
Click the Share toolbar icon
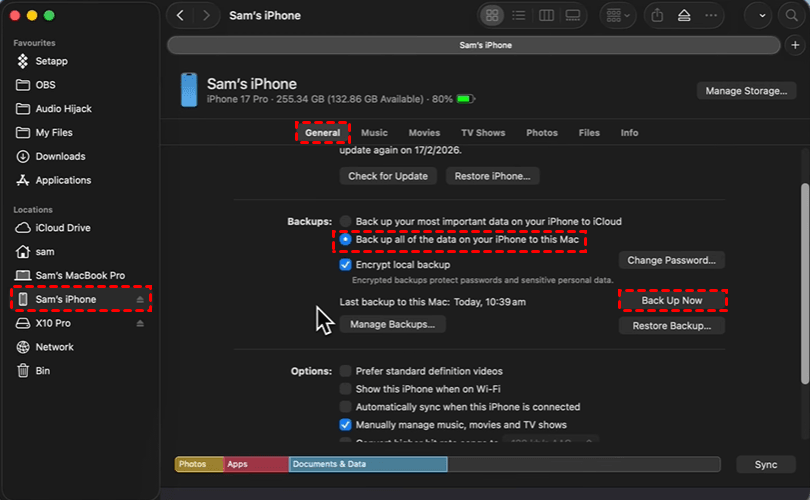click(657, 15)
